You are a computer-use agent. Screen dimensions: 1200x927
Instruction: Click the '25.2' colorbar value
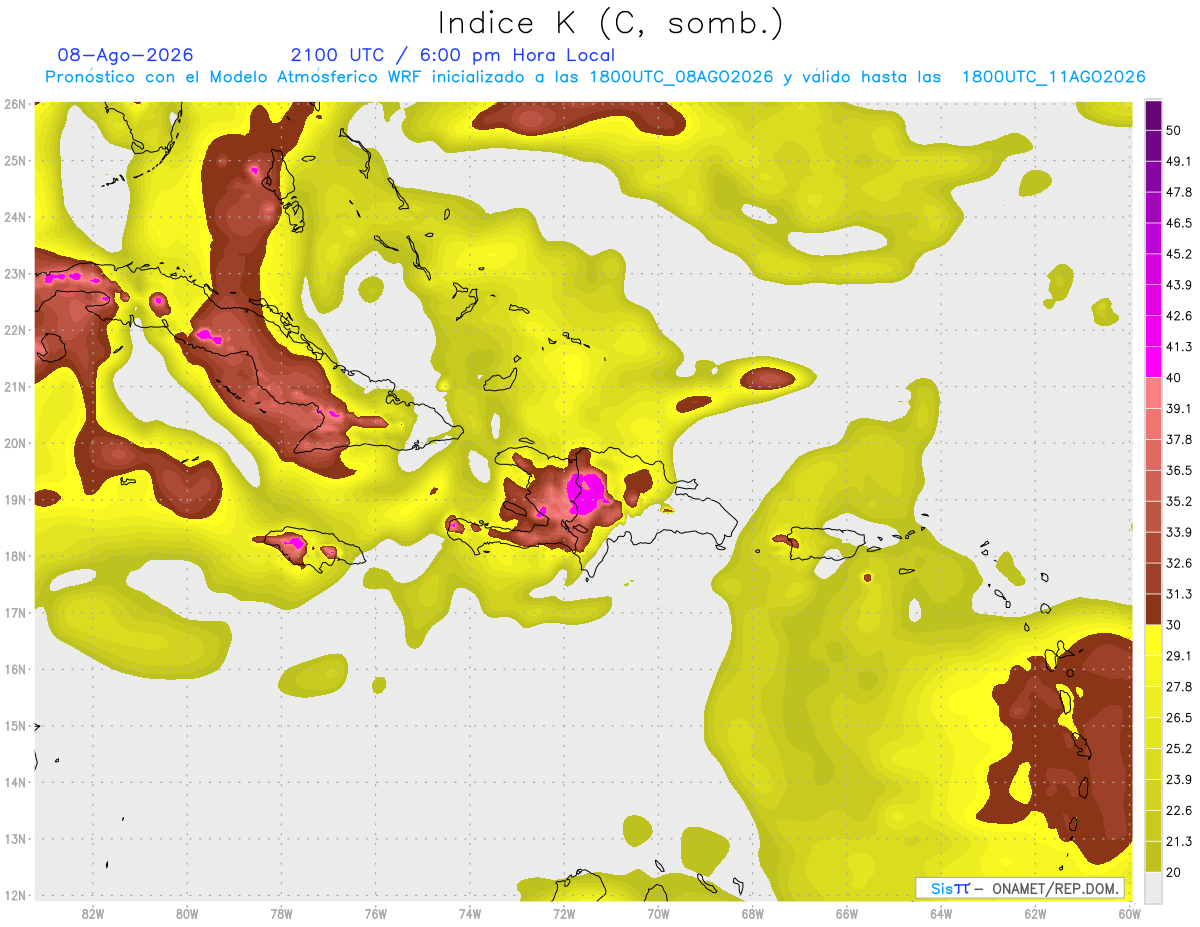point(1178,748)
